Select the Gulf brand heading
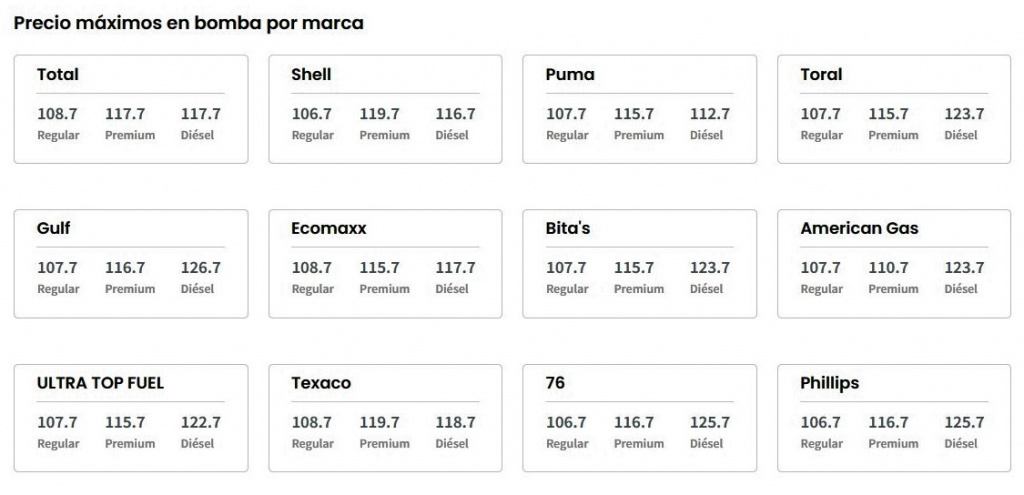This screenshot has width=1024, height=495. tap(54, 228)
